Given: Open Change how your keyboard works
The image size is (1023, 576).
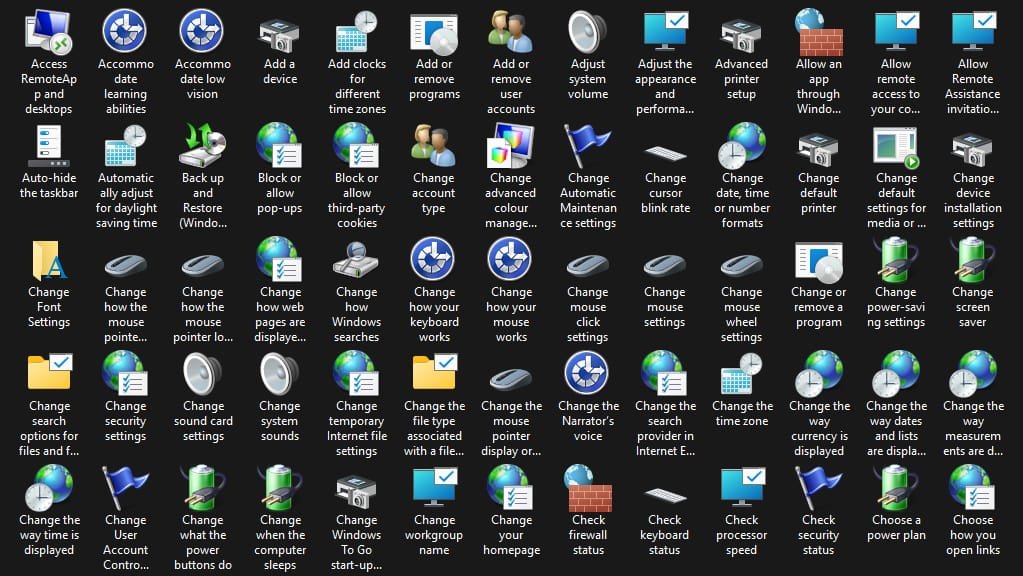Looking at the screenshot, I should [433, 259].
